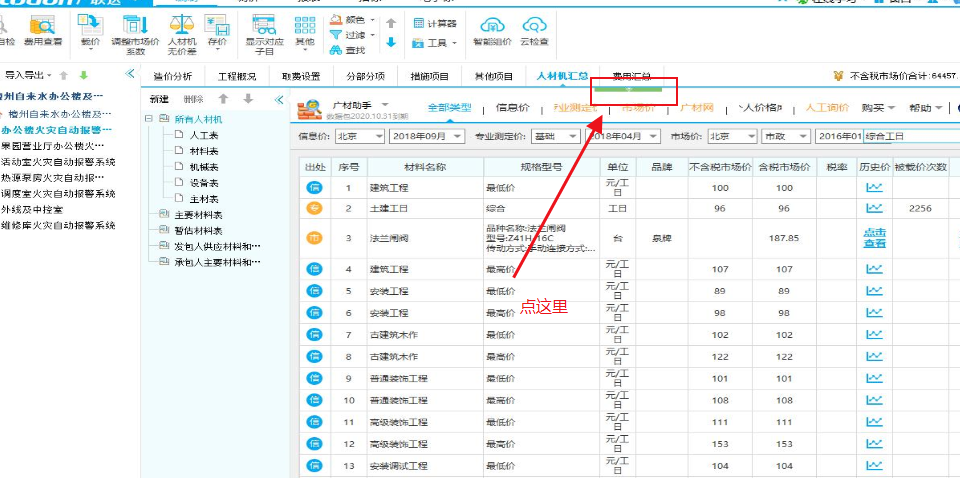The width and height of the screenshot is (960, 478).
Task: Switch to 其他项目 tab
Action: [x=494, y=77]
